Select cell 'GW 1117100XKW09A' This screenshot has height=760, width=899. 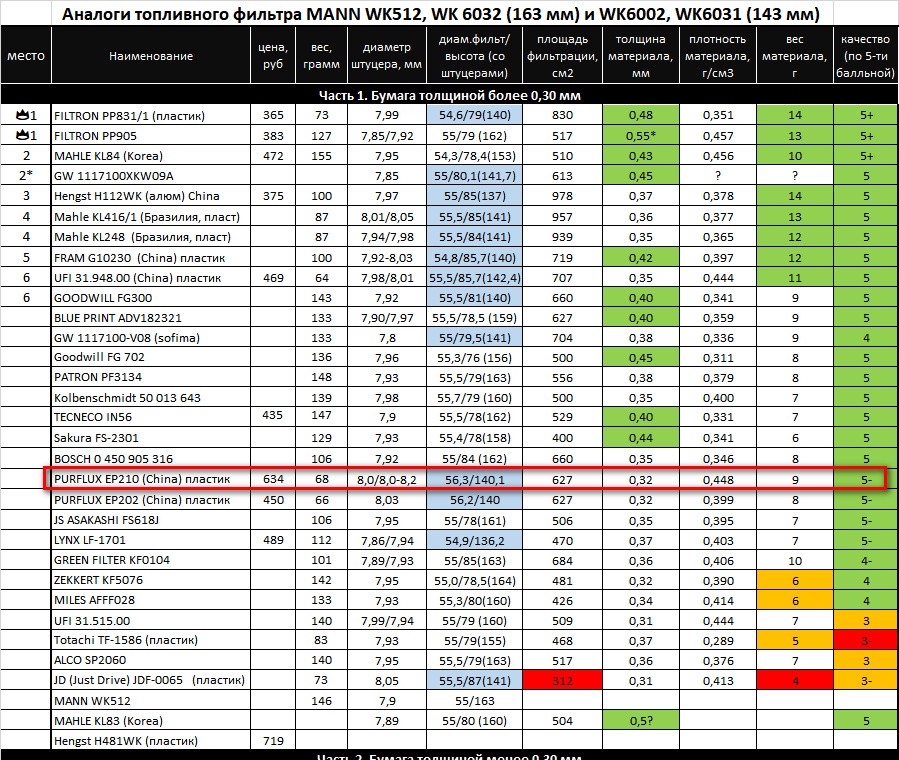click(x=151, y=176)
